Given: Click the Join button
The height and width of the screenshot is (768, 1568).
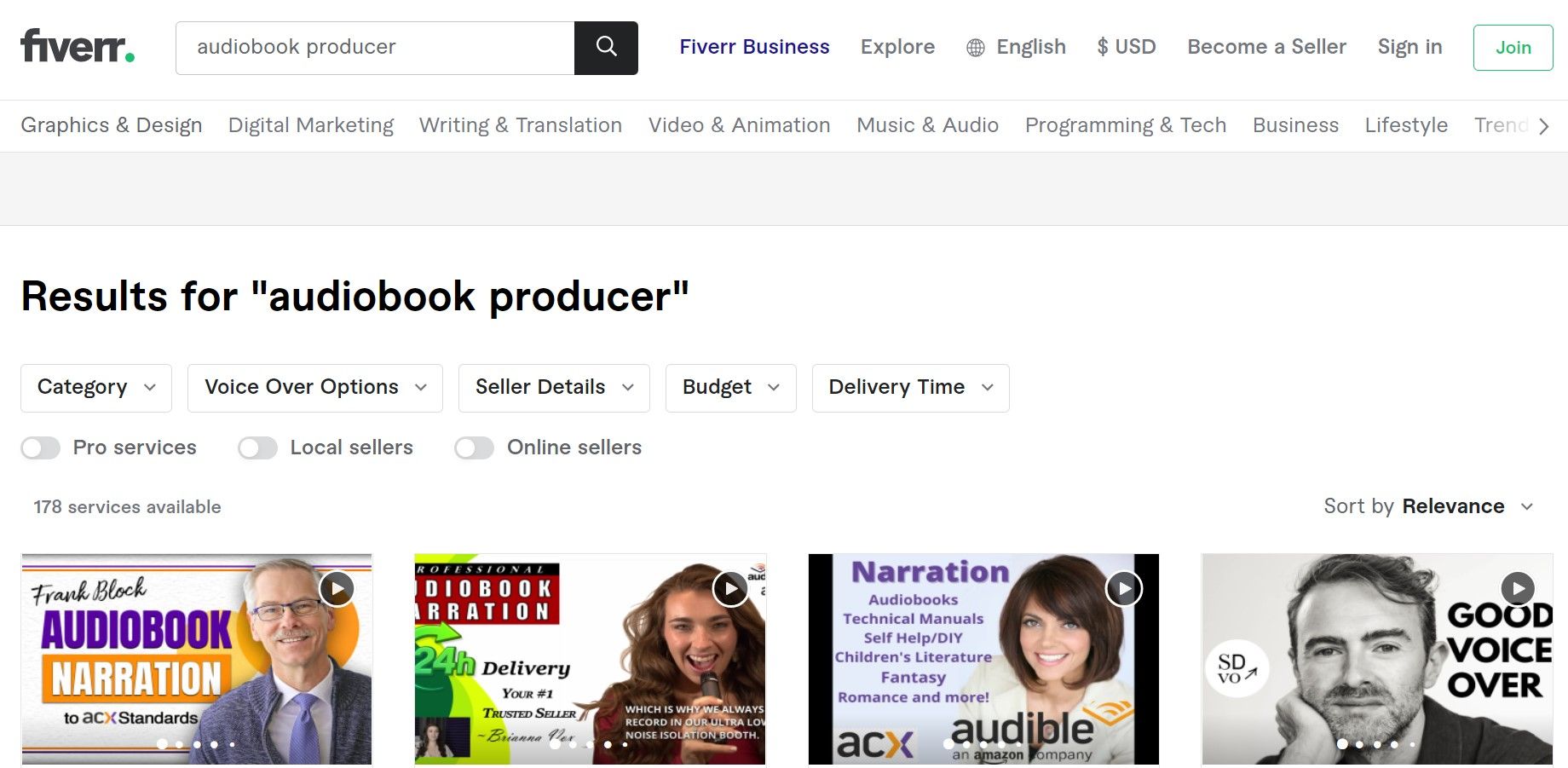Looking at the screenshot, I should [1513, 48].
